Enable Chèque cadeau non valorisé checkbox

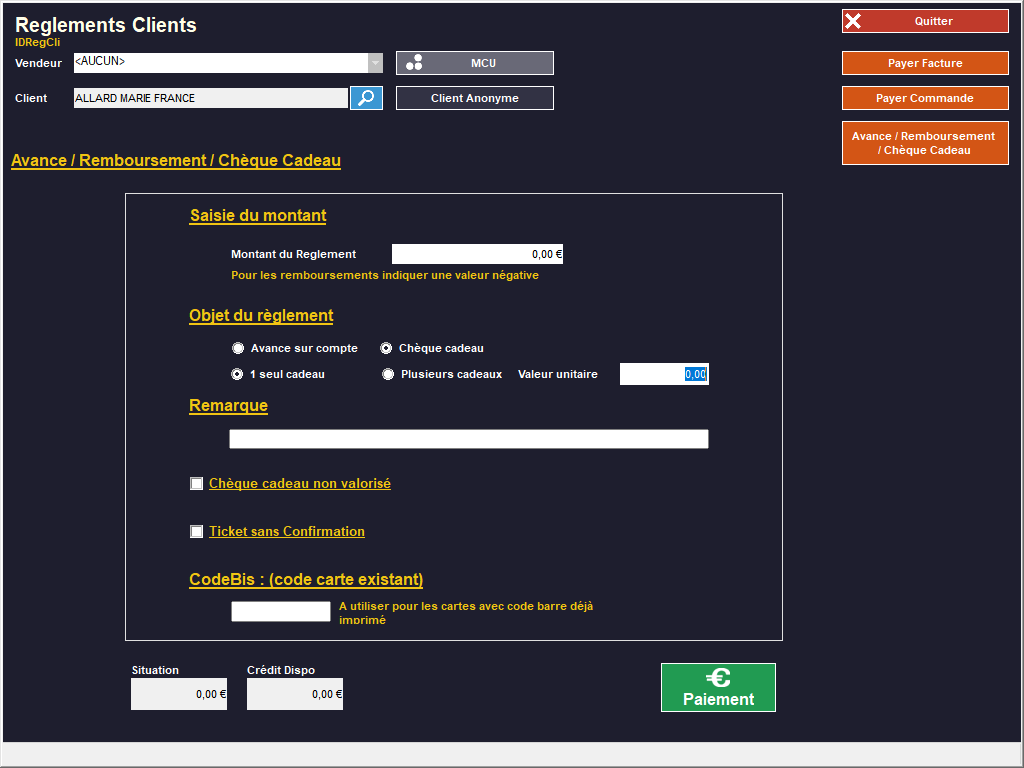[197, 484]
